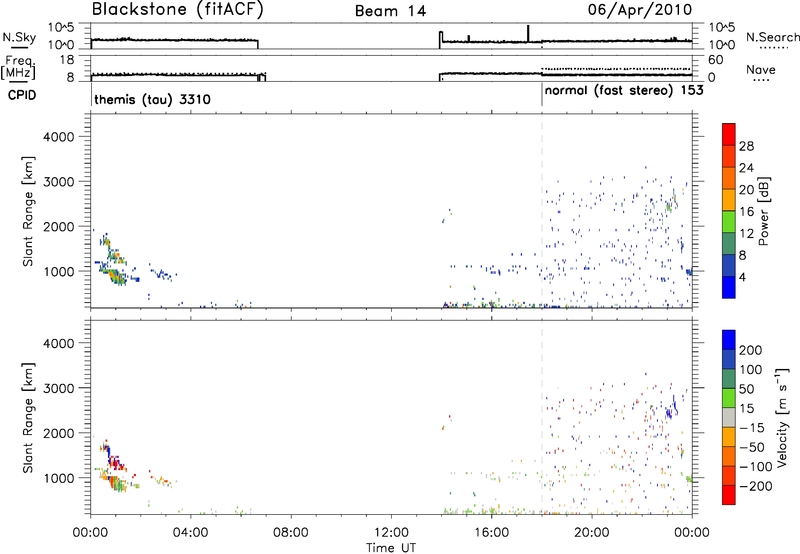Click the 'N.Search' legend label
800x554 pixels.
coord(773,37)
